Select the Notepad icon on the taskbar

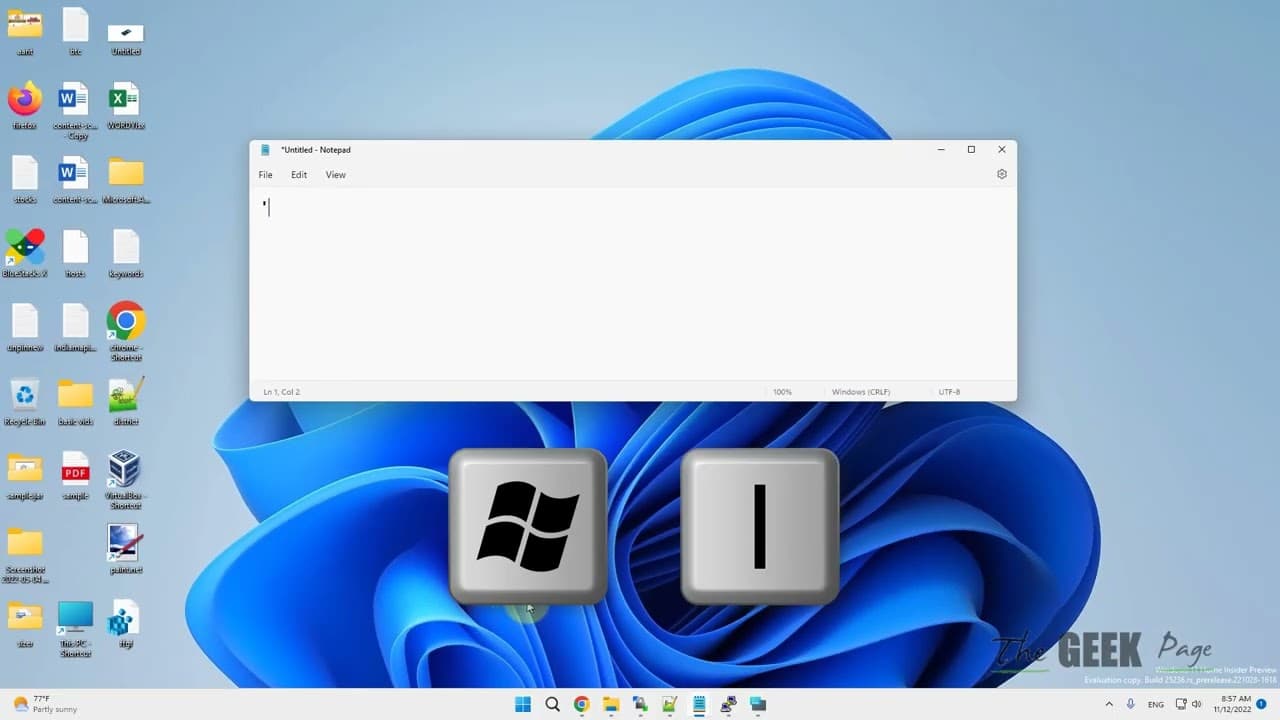tap(698, 704)
